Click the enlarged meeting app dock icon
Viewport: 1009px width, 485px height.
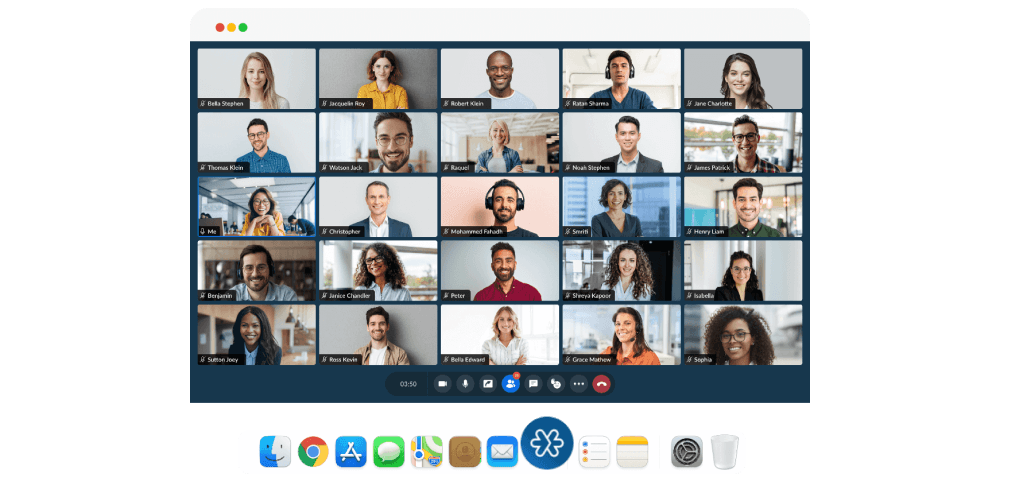[x=547, y=443]
